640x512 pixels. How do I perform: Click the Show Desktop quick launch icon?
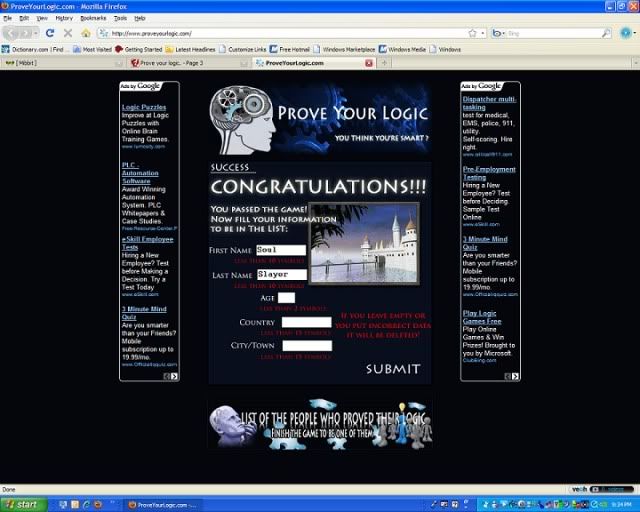tap(63, 505)
